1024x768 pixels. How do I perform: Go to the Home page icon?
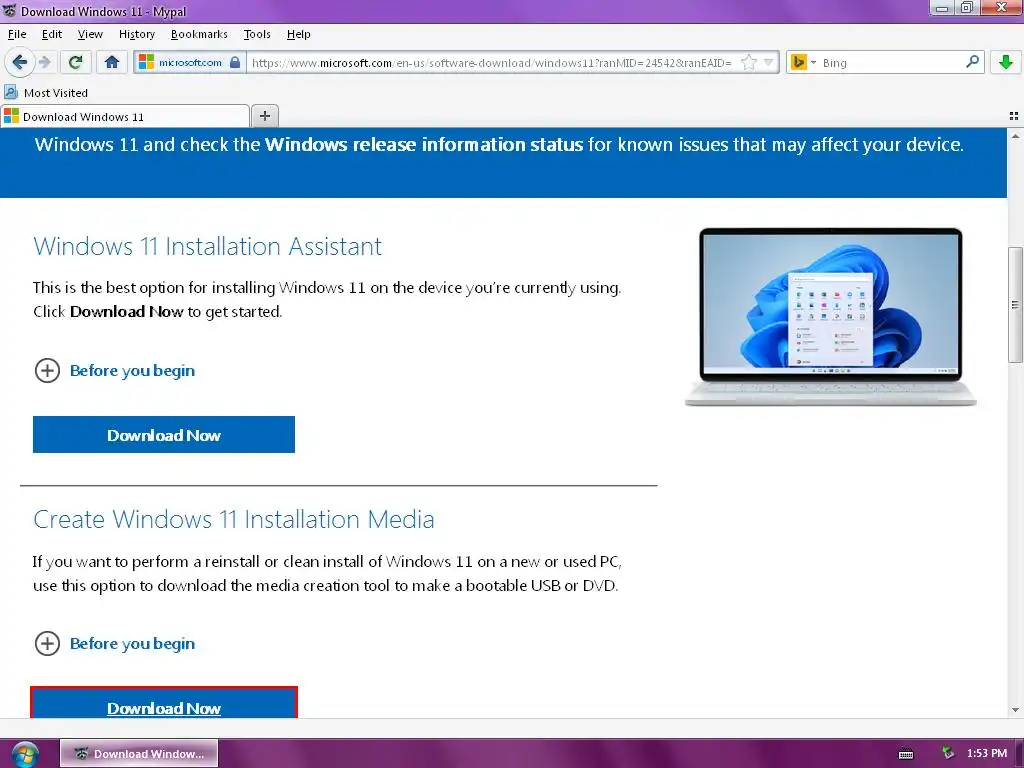(112, 63)
